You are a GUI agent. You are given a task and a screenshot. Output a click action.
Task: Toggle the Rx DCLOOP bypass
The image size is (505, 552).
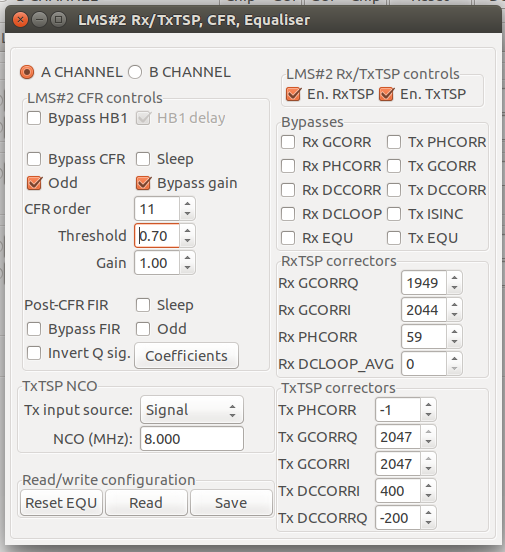288,214
